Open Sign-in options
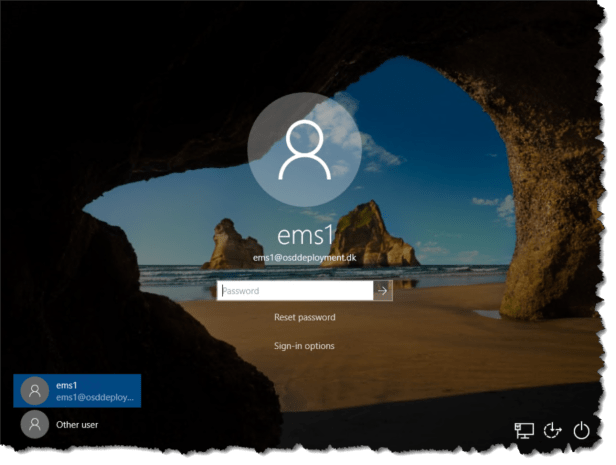The image size is (616, 465). tap(304, 346)
